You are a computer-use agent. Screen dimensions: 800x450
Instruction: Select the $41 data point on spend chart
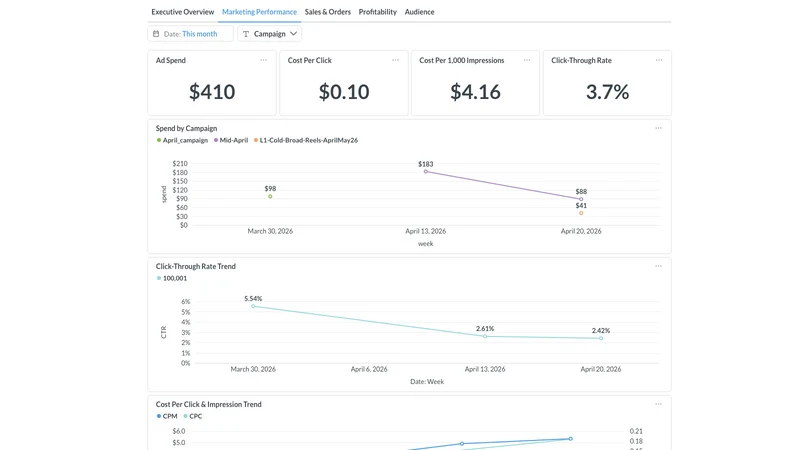click(581, 213)
